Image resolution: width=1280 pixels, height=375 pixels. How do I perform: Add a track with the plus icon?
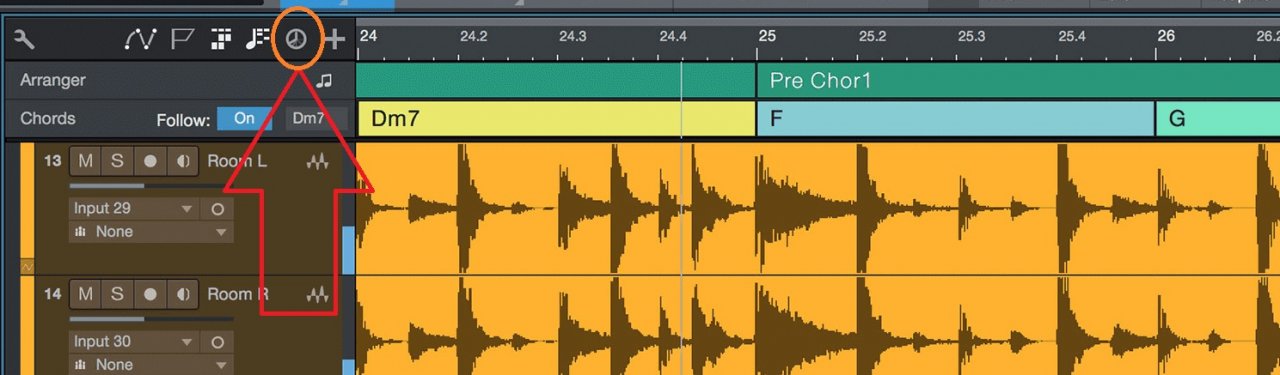(x=334, y=40)
